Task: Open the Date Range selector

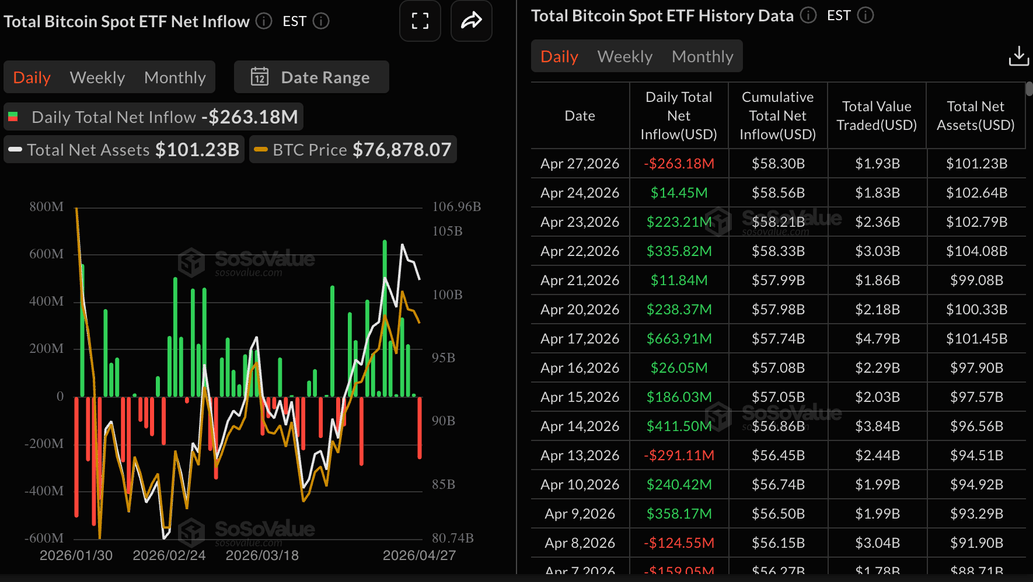Action: (x=311, y=77)
